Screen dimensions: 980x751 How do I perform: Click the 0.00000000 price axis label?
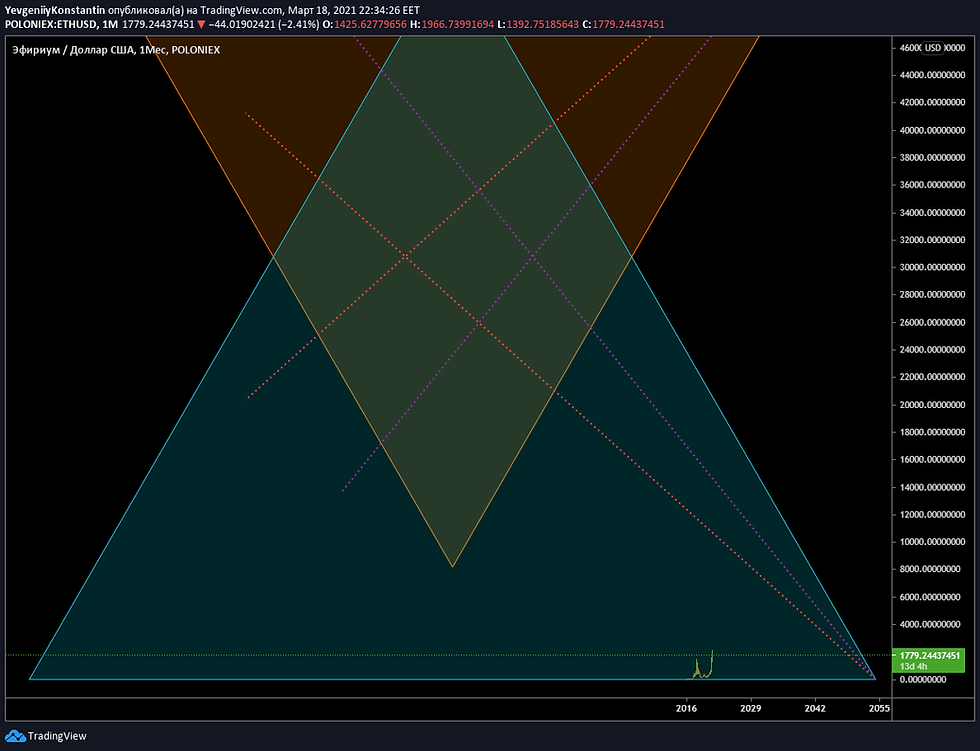(x=923, y=679)
